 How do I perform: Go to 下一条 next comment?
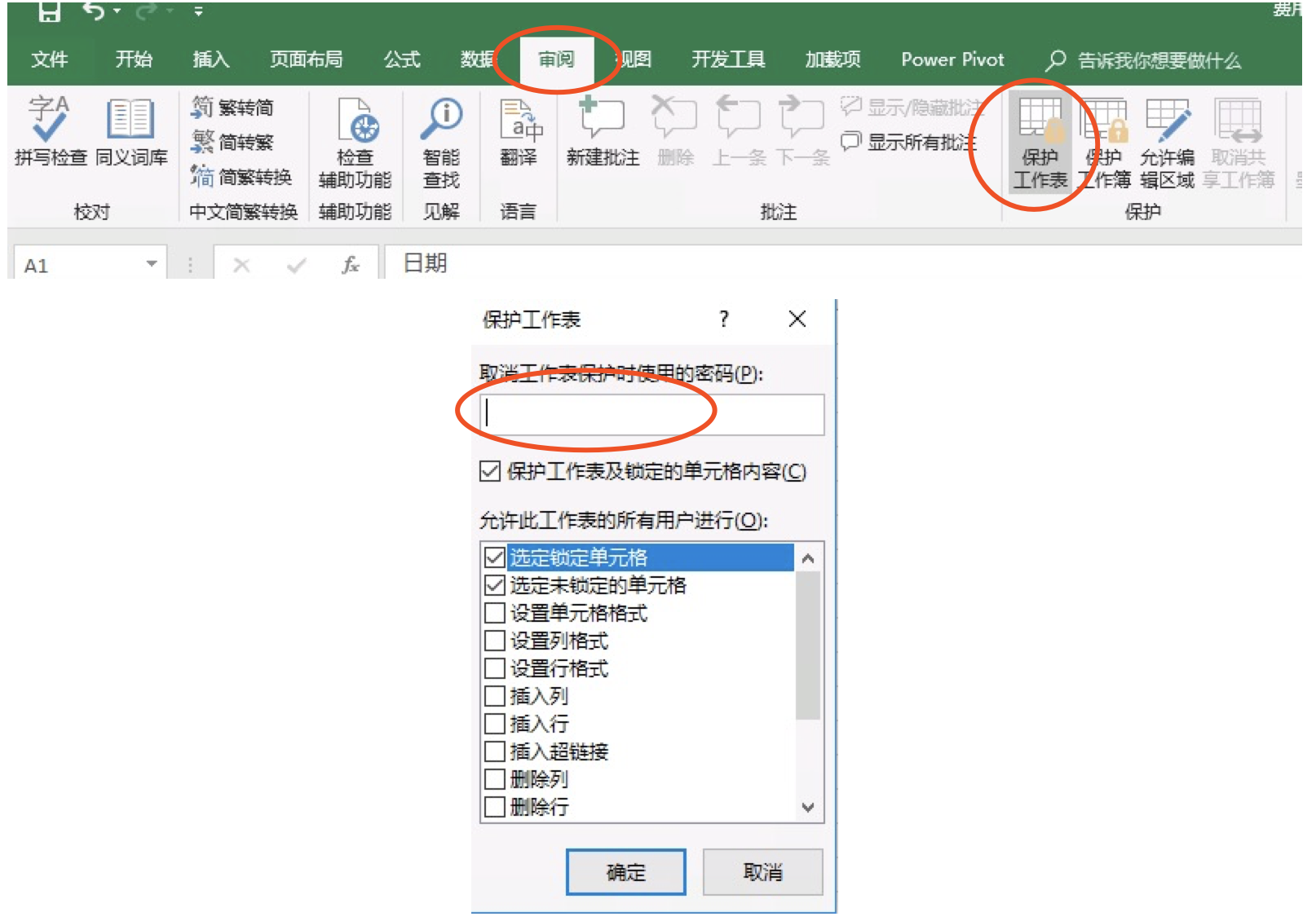[x=802, y=132]
